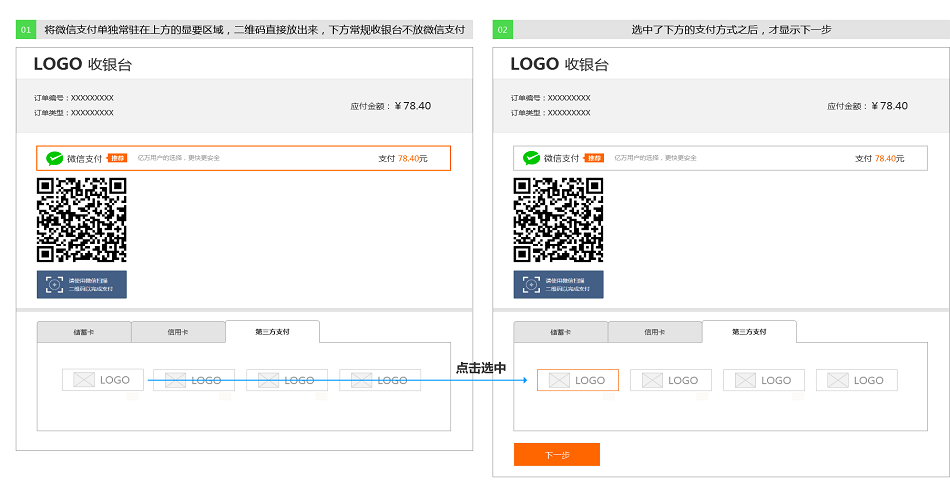Select the orange-outlined LOGO payment option in mockup 02
The image size is (950, 497).
577,380
